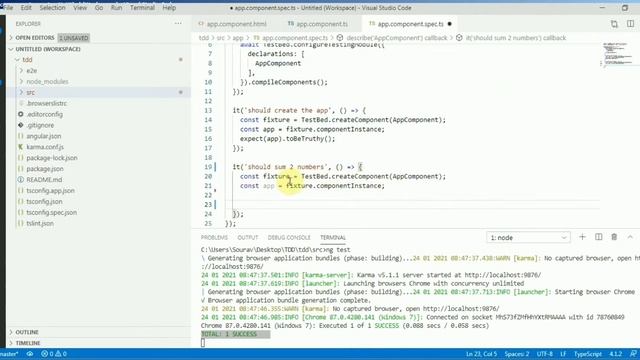Open the .gitignore file
This screenshot has width=640, height=360.
(40, 125)
